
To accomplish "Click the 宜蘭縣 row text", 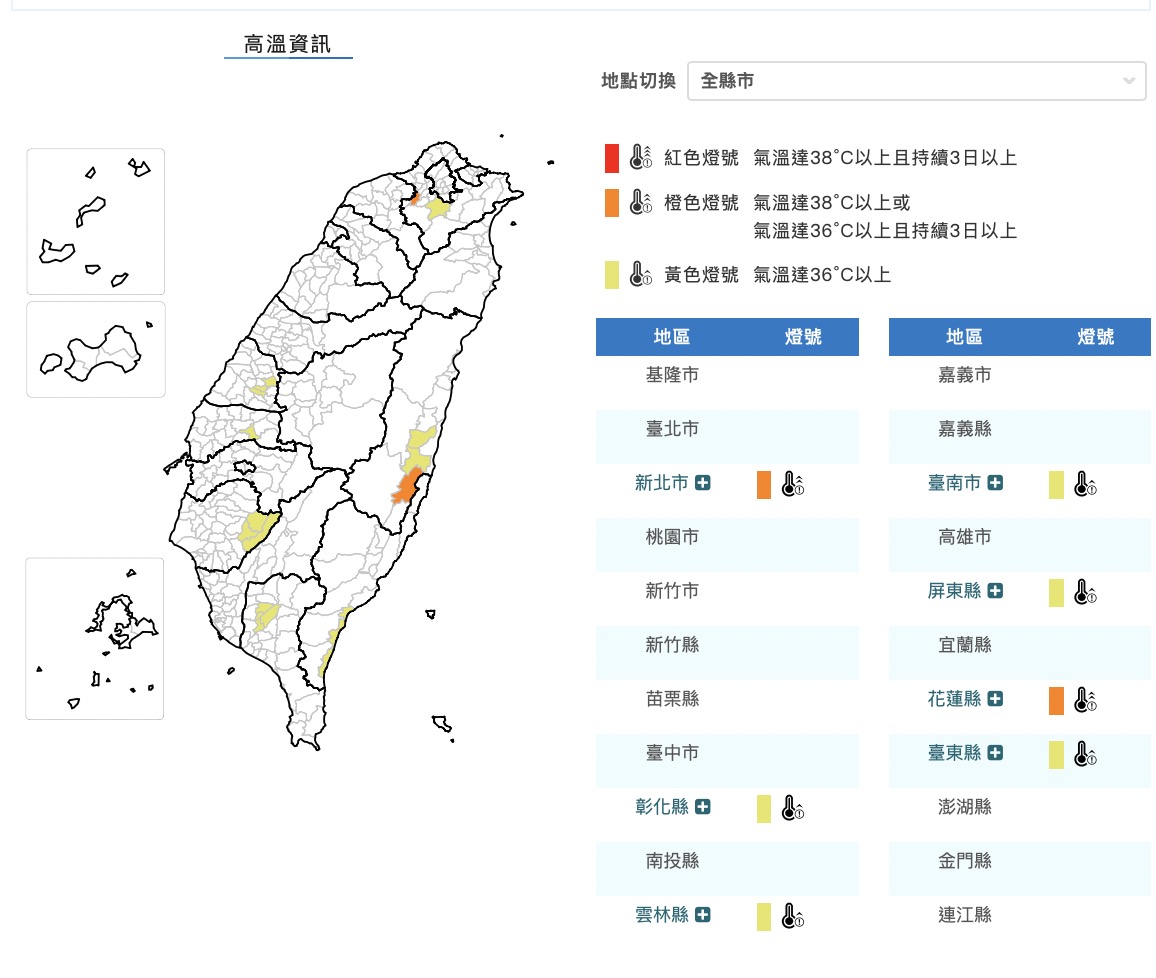I will 965,645.
